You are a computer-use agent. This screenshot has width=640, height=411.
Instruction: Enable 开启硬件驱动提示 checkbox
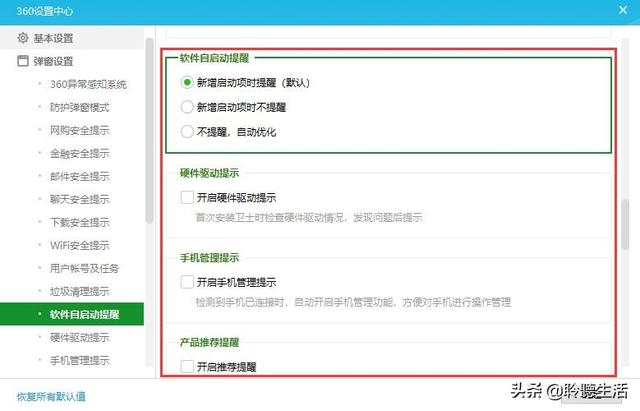pos(187,198)
